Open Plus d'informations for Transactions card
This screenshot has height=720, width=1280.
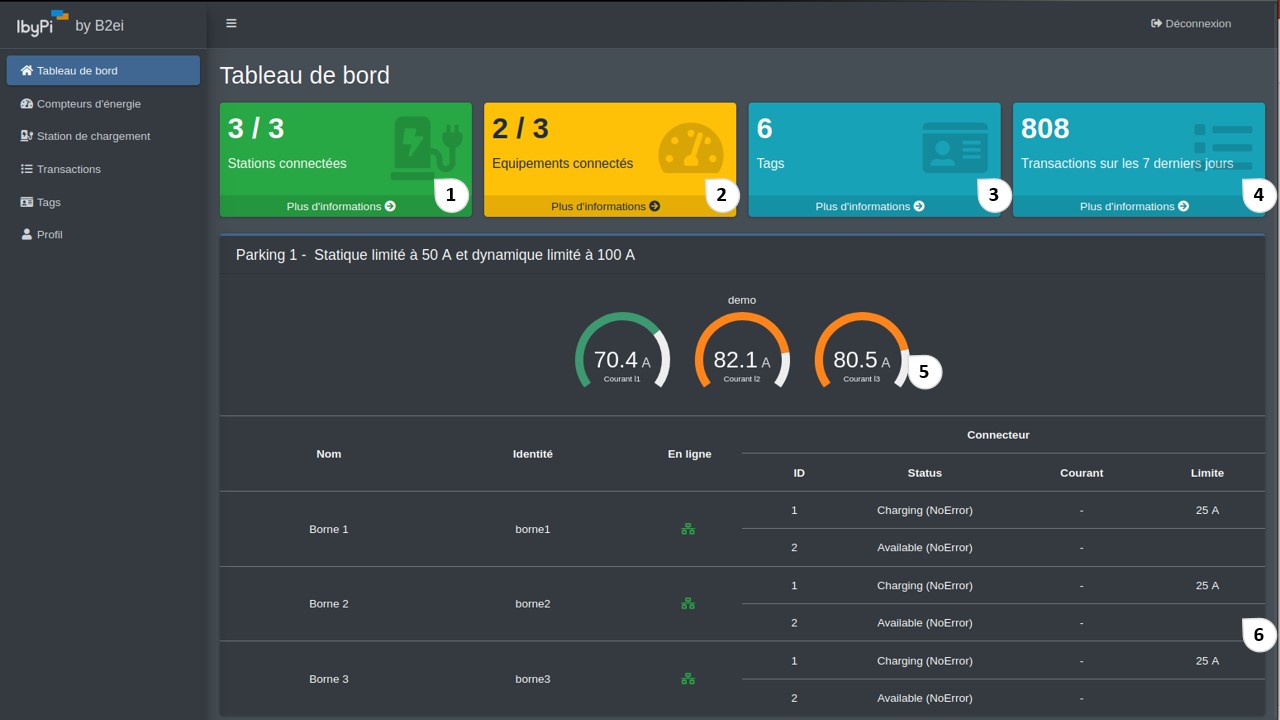1135,206
